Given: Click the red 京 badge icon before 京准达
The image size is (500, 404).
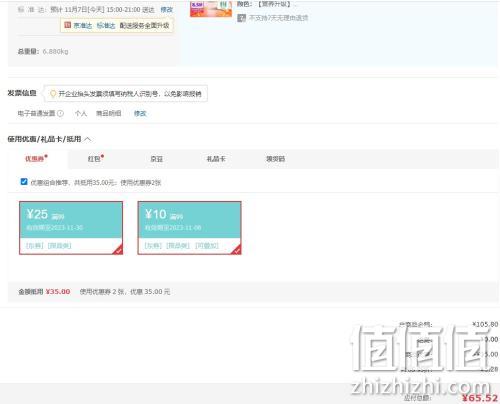Looking at the screenshot, I should pyautogui.click(x=68, y=25).
